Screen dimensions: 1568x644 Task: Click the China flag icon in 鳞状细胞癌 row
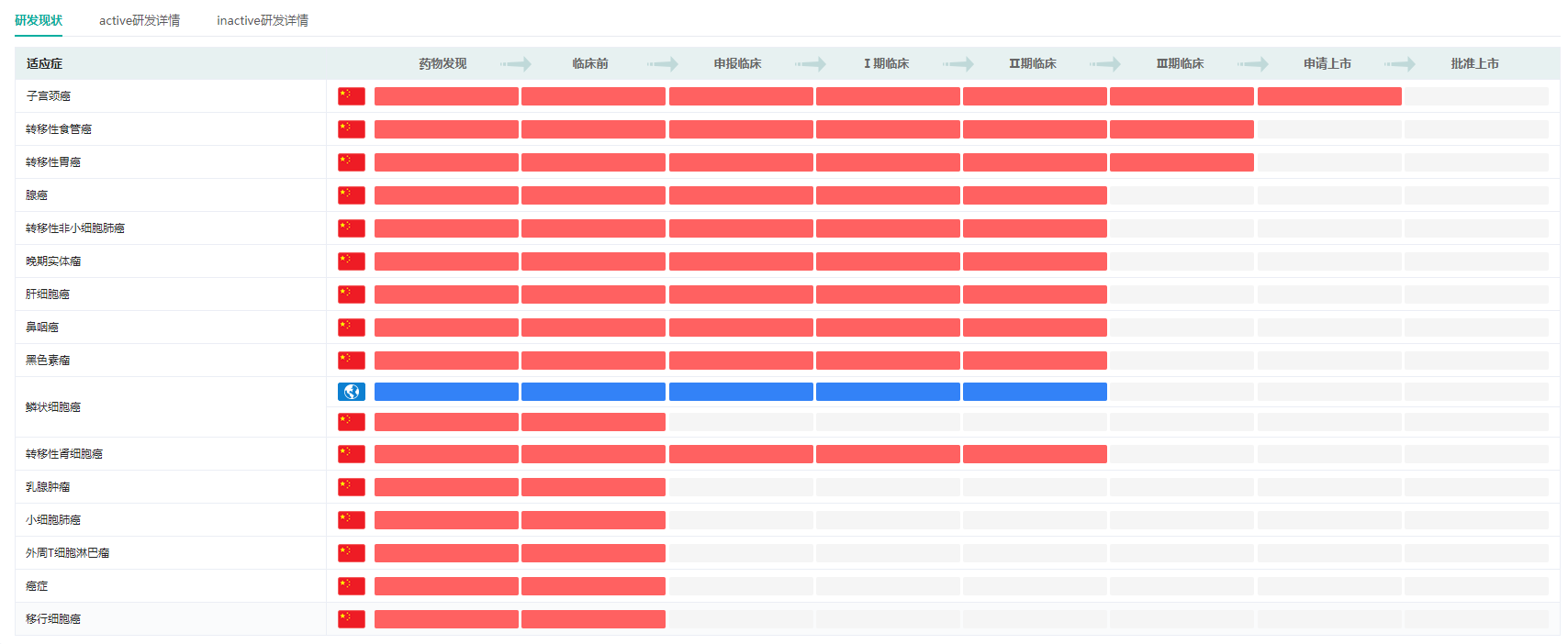[x=352, y=422]
